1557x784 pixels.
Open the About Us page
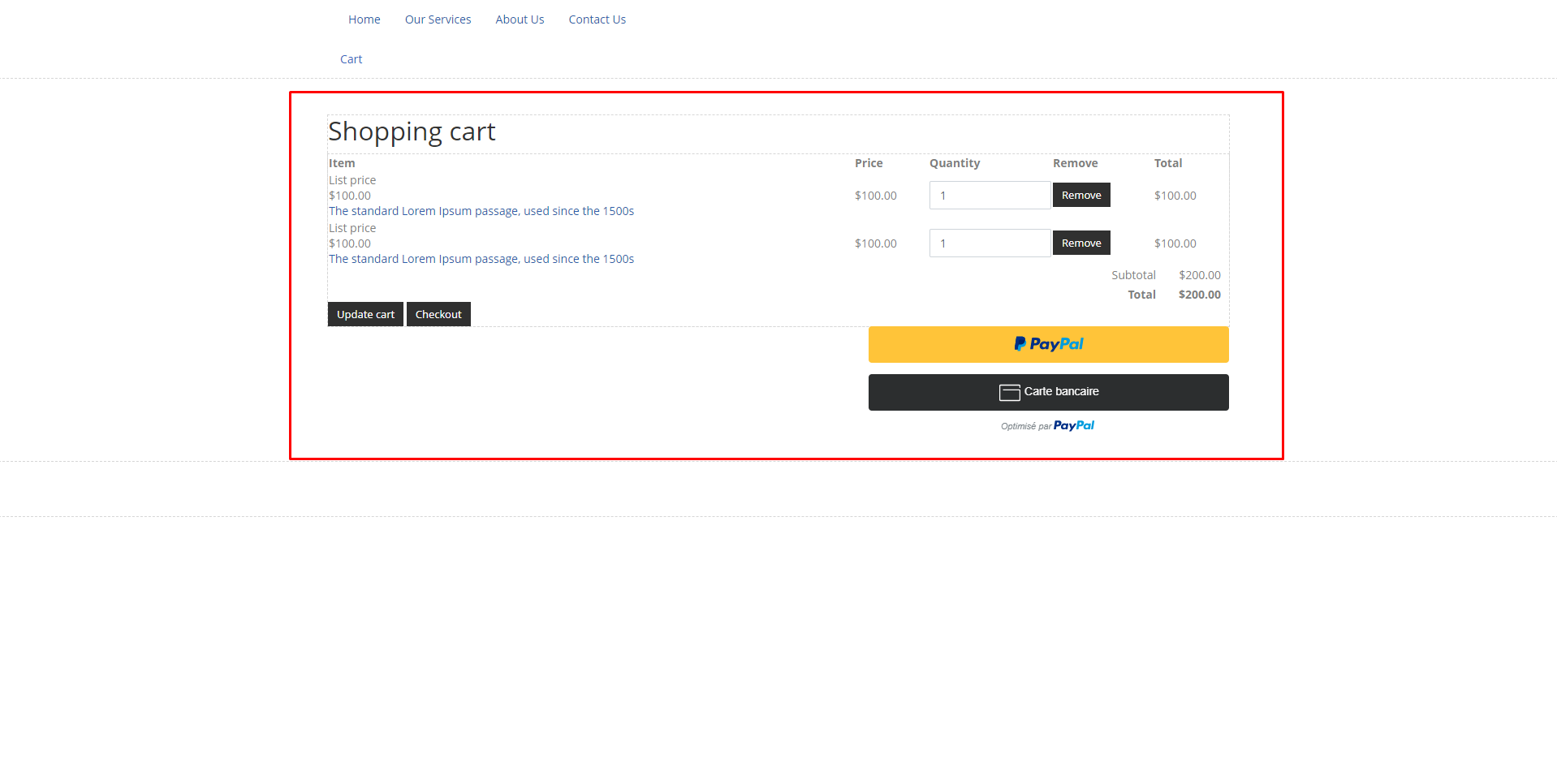click(x=520, y=19)
